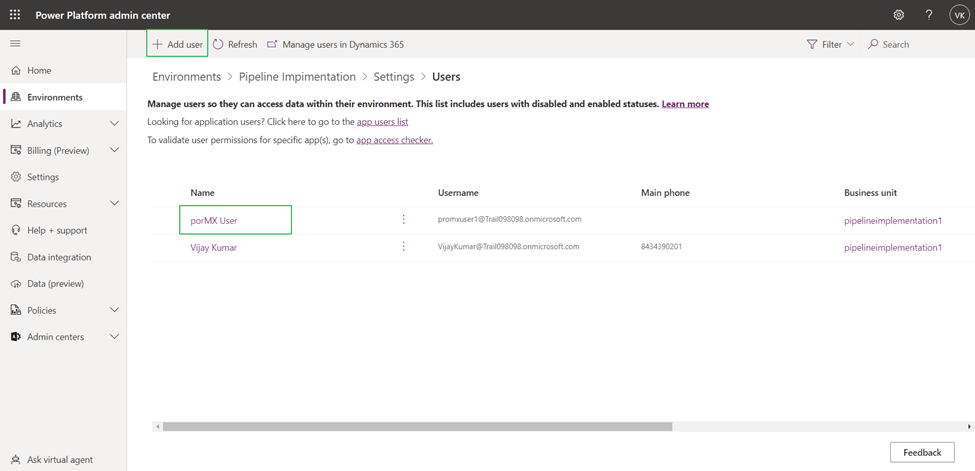Click the Search magnifier in toolbar
This screenshot has height=471, width=975.
click(x=873, y=44)
